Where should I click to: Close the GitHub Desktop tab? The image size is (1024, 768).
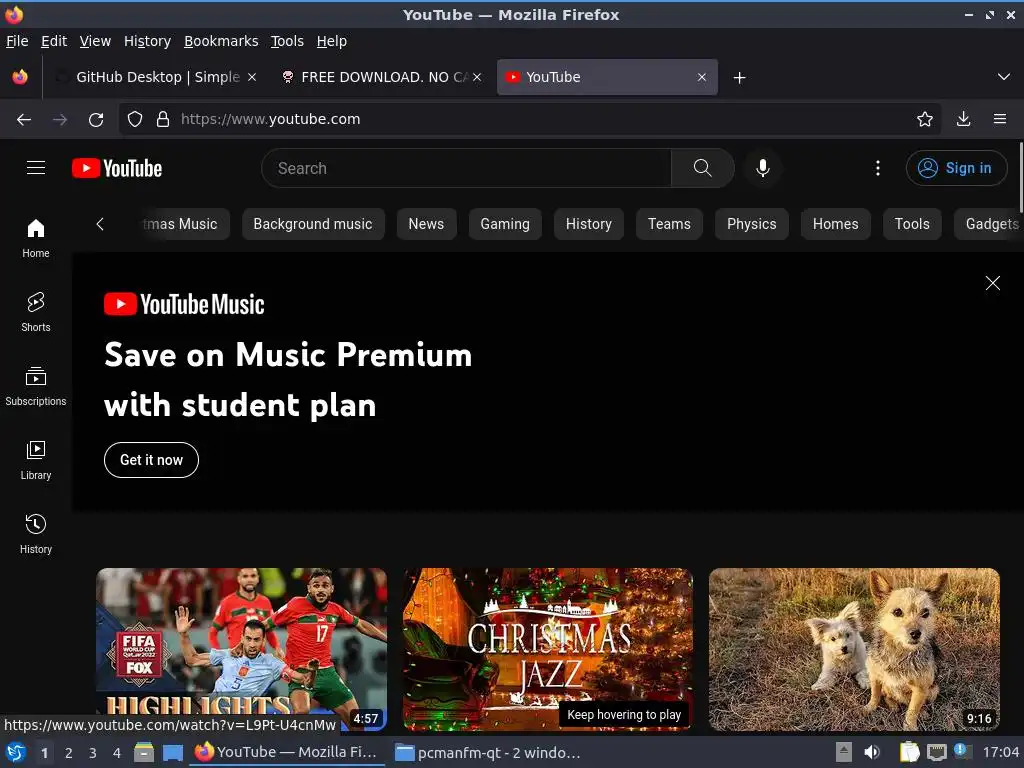click(x=252, y=77)
